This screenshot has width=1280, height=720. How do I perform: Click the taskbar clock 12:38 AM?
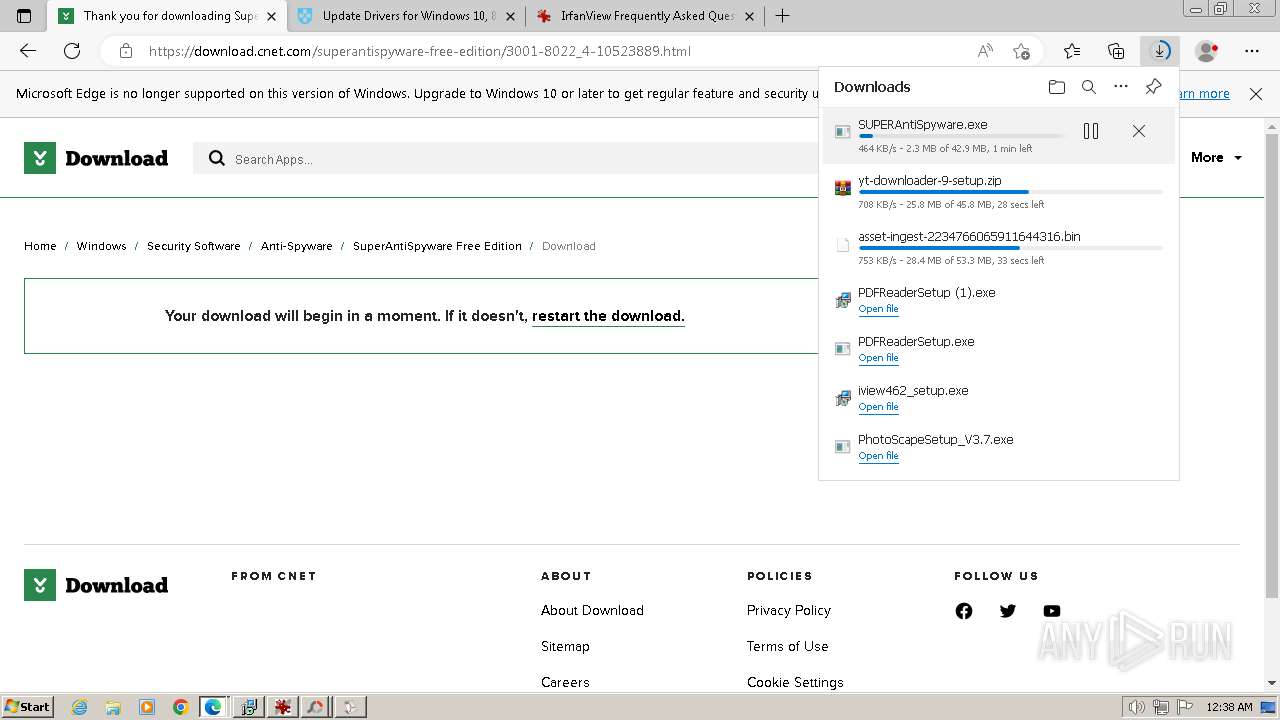(1229, 707)
